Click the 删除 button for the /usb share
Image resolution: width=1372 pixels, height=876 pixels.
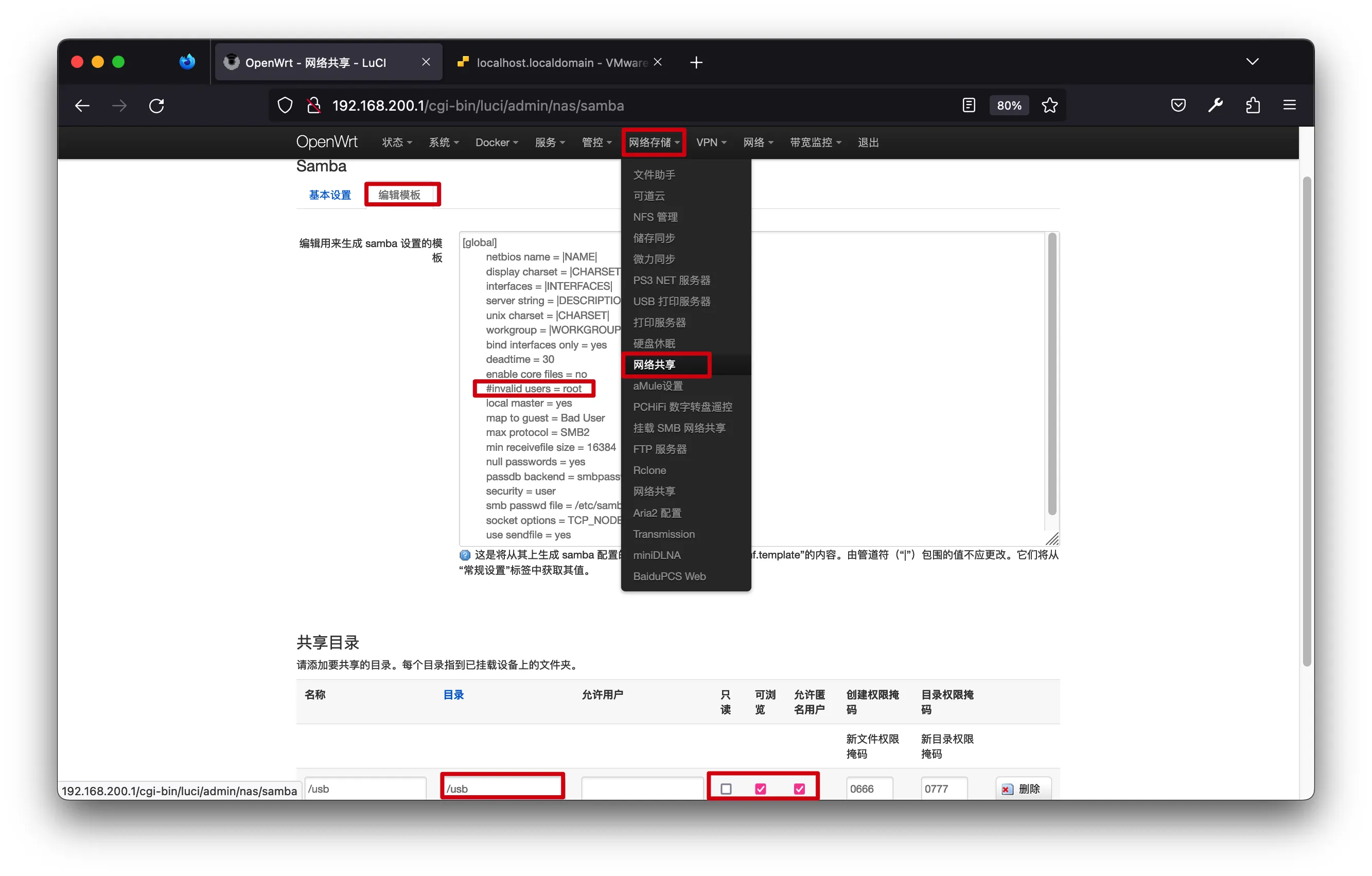1023,789
